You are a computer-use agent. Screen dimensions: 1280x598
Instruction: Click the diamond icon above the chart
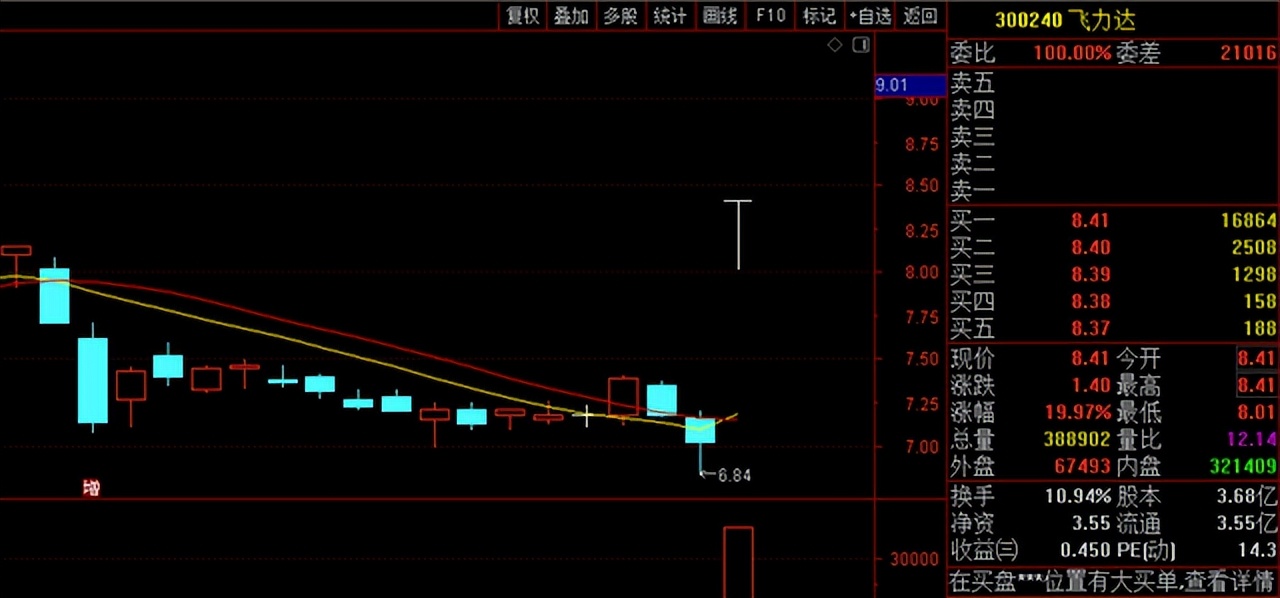point(834,45)
